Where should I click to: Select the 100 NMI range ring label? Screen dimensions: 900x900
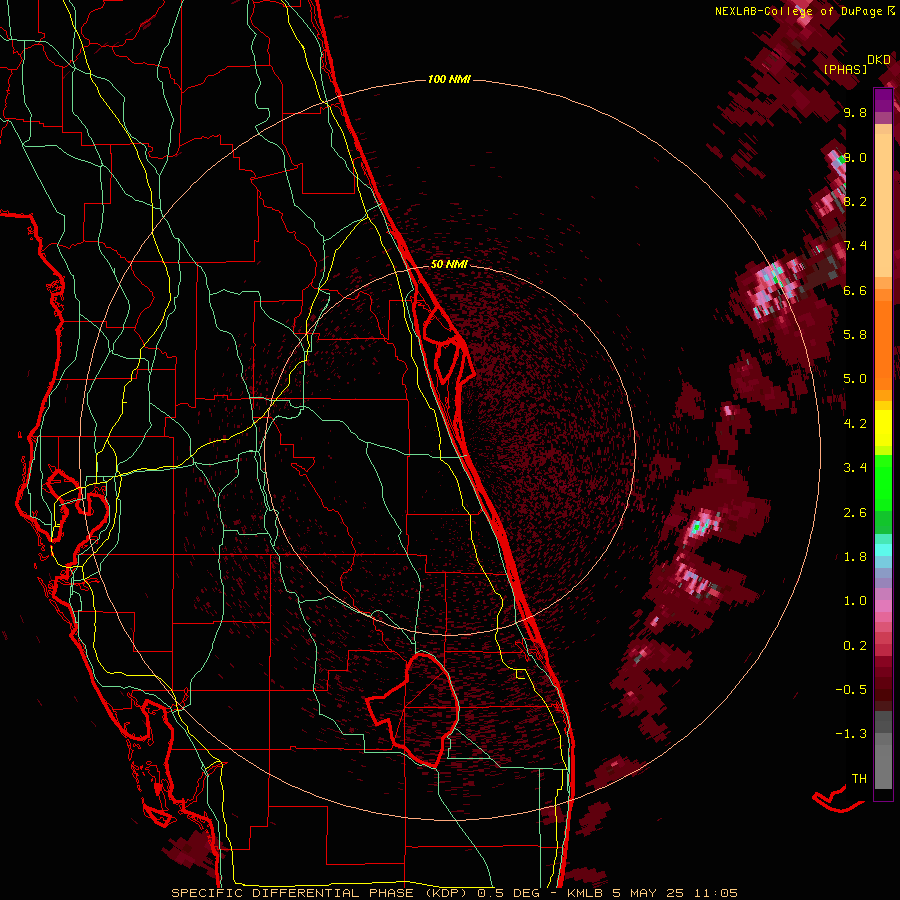[x=449, y=79]
